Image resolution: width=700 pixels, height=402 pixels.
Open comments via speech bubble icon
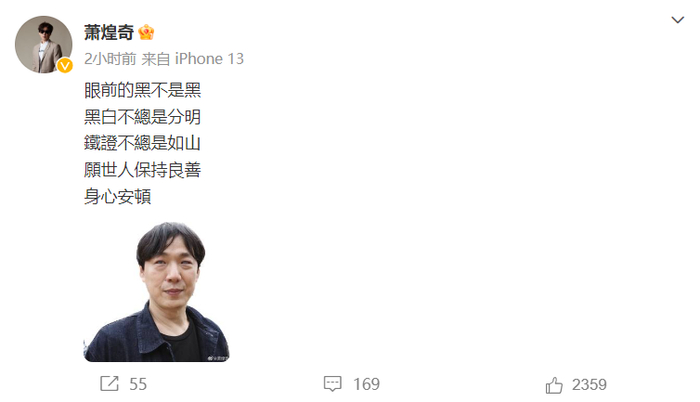tap(333, 384)
